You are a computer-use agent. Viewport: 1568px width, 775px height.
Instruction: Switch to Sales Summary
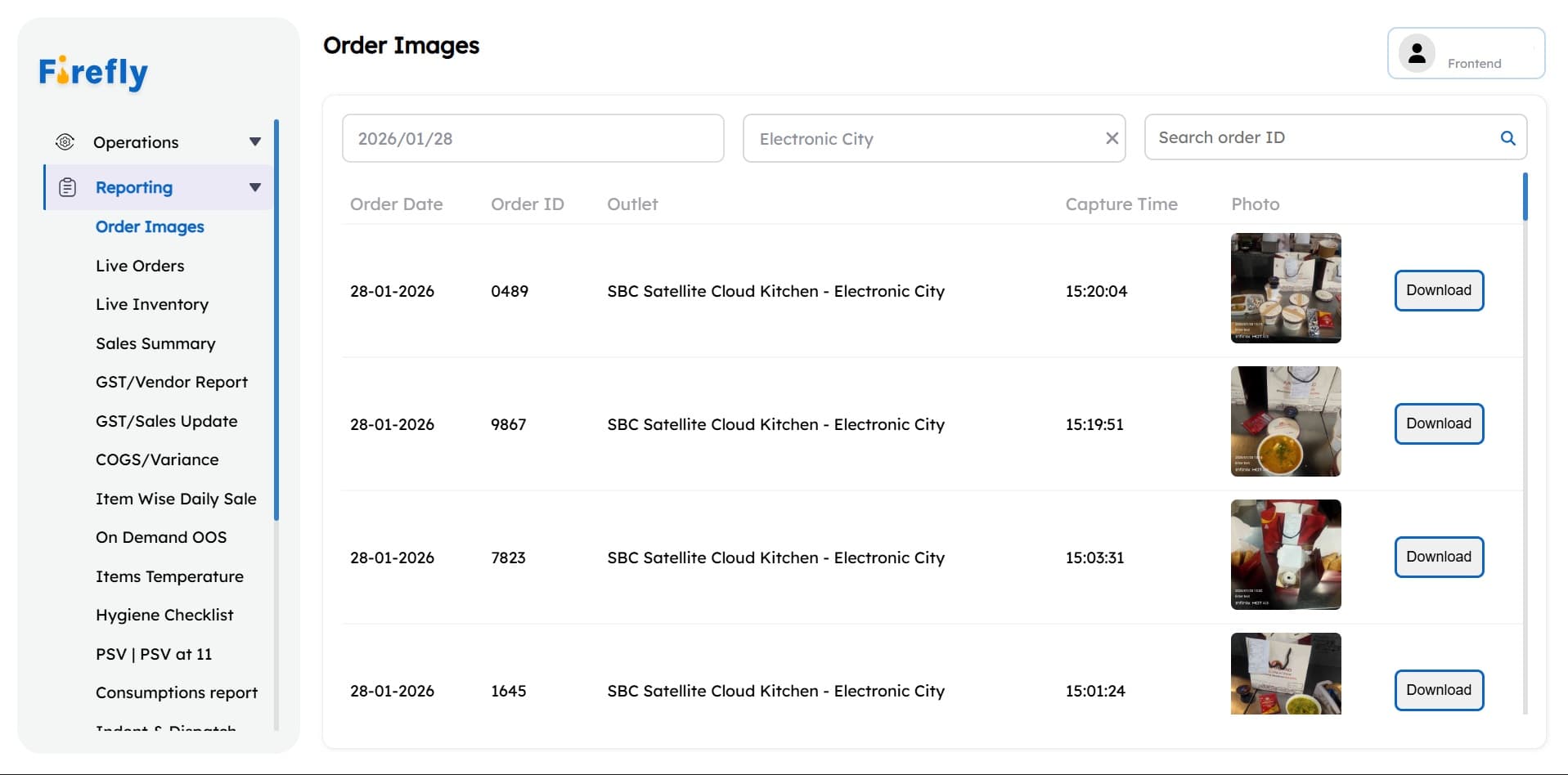click(x=155, y=343)
